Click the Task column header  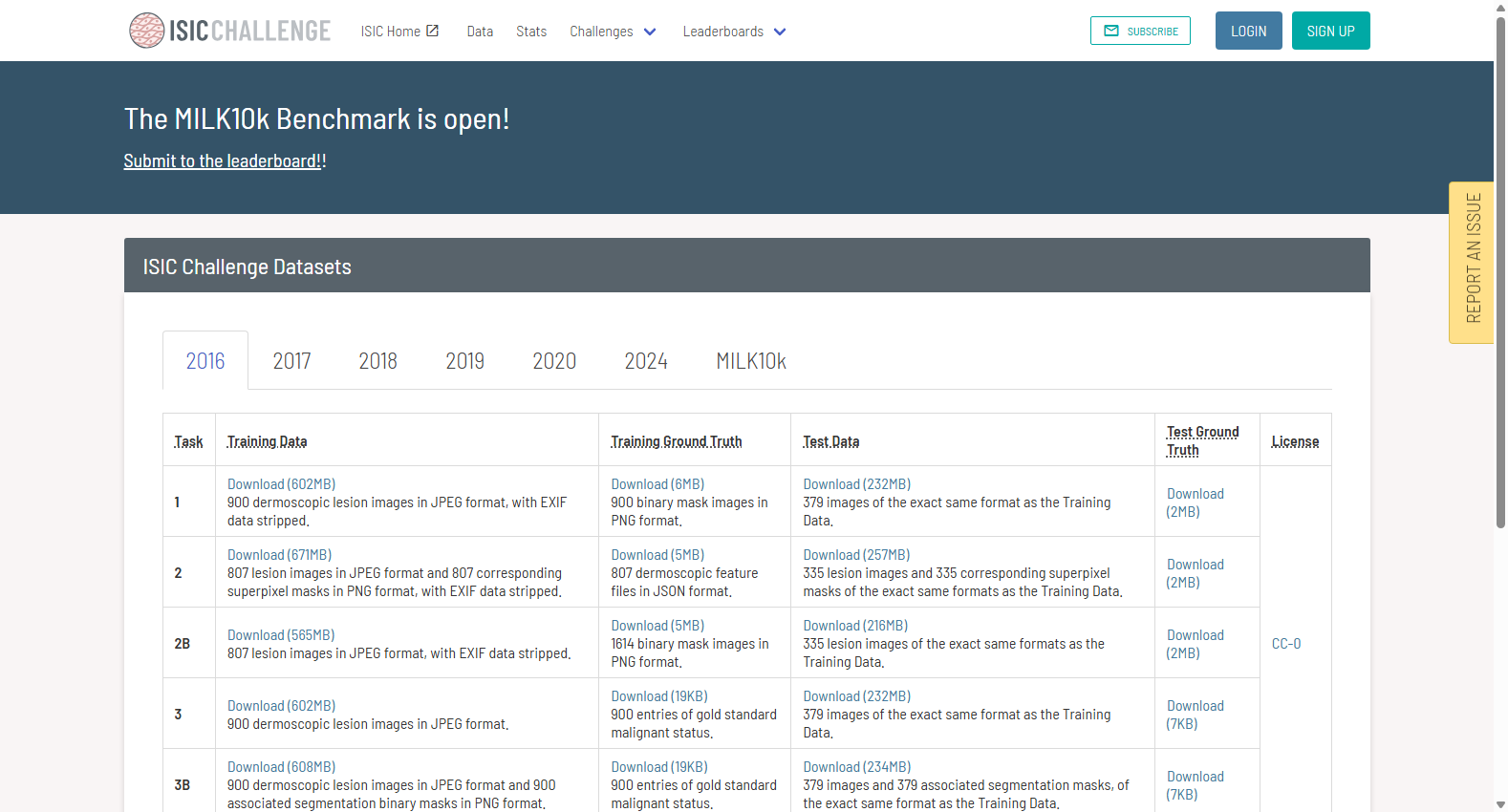pyautogui.click(x=188, y=441)
